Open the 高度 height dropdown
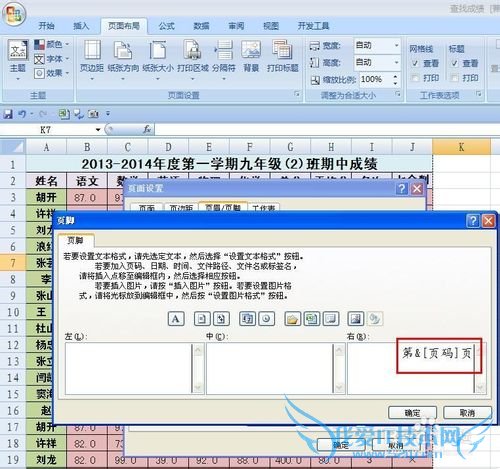 coord(396,62)
